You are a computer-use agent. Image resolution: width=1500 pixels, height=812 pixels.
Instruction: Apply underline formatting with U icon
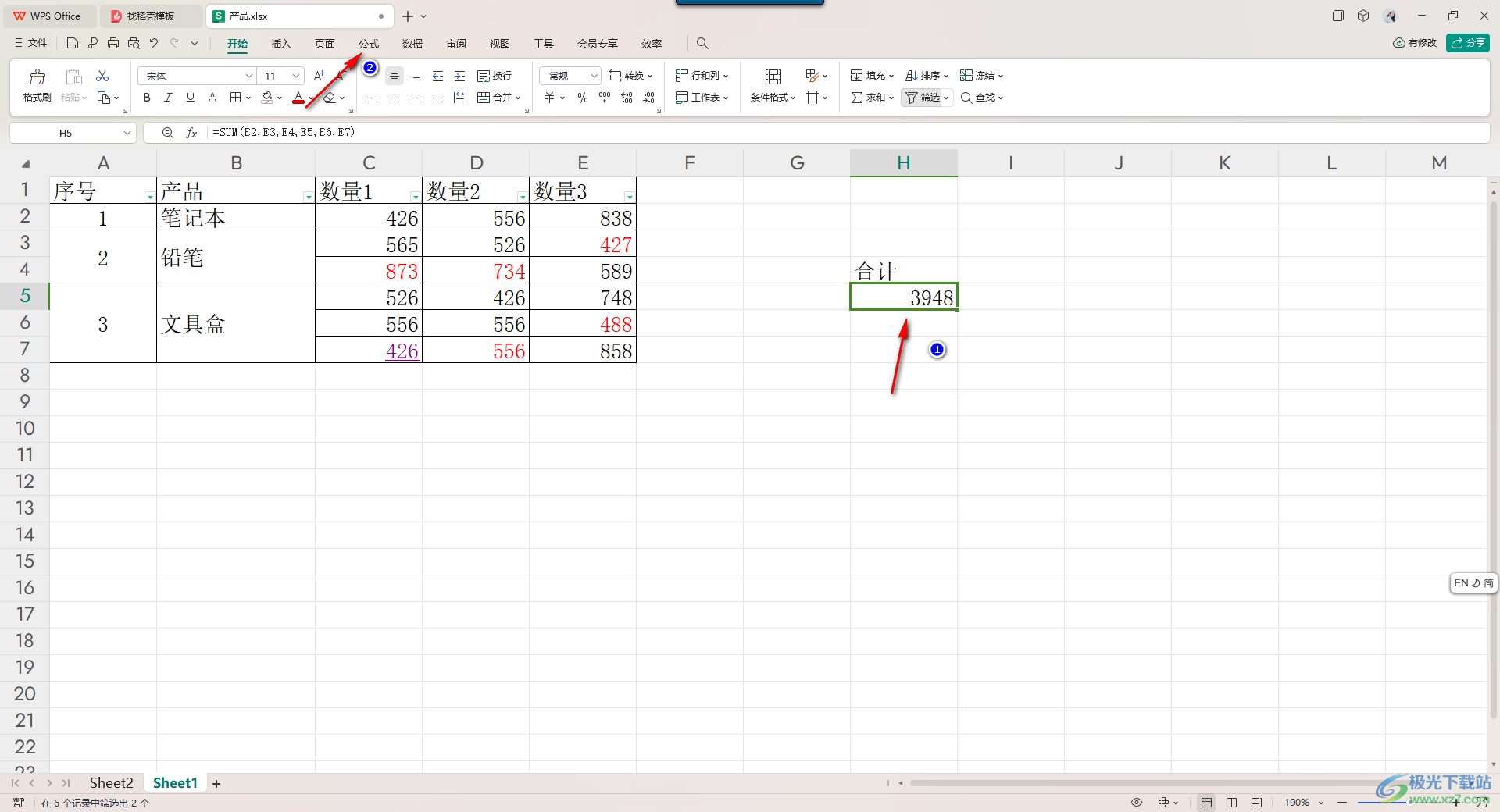(190, 98)
